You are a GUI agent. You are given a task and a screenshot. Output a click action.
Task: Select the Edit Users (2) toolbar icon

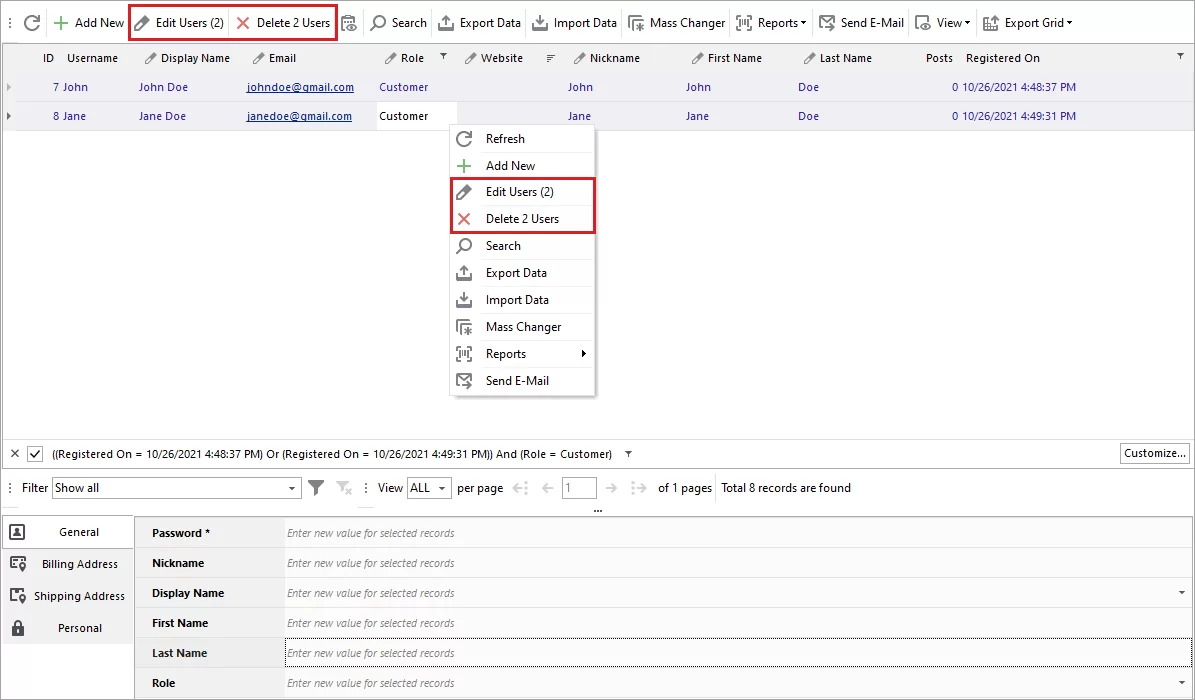click(x=178, y=22)
